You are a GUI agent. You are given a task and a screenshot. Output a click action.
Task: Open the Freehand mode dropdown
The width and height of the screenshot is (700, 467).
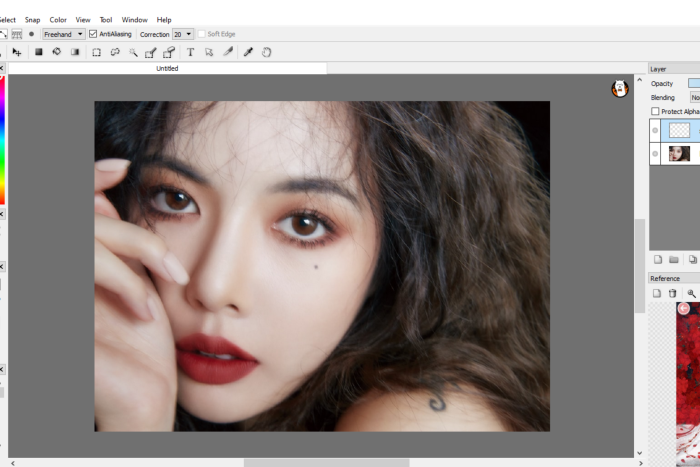pos(63,34)
